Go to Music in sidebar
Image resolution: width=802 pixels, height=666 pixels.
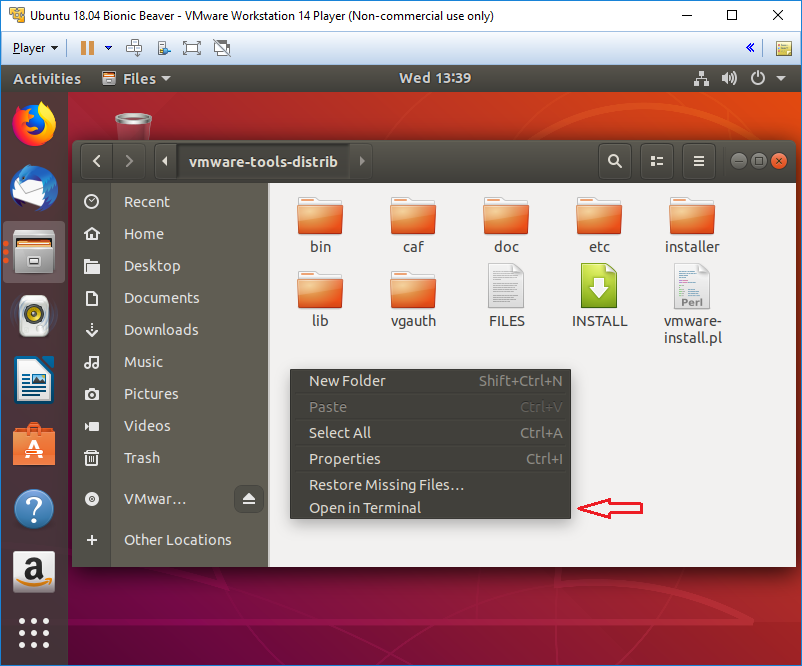click(170, 362)
